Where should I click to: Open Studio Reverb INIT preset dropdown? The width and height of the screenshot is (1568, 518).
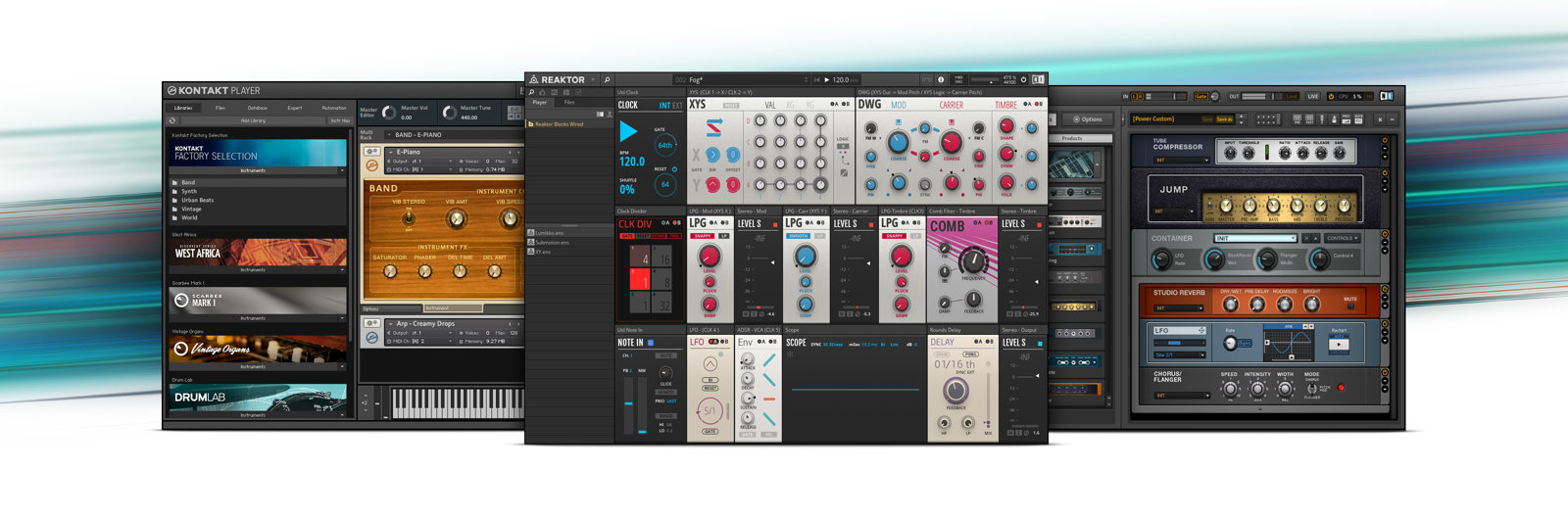pyautogui.click(x=1178, y=308)
